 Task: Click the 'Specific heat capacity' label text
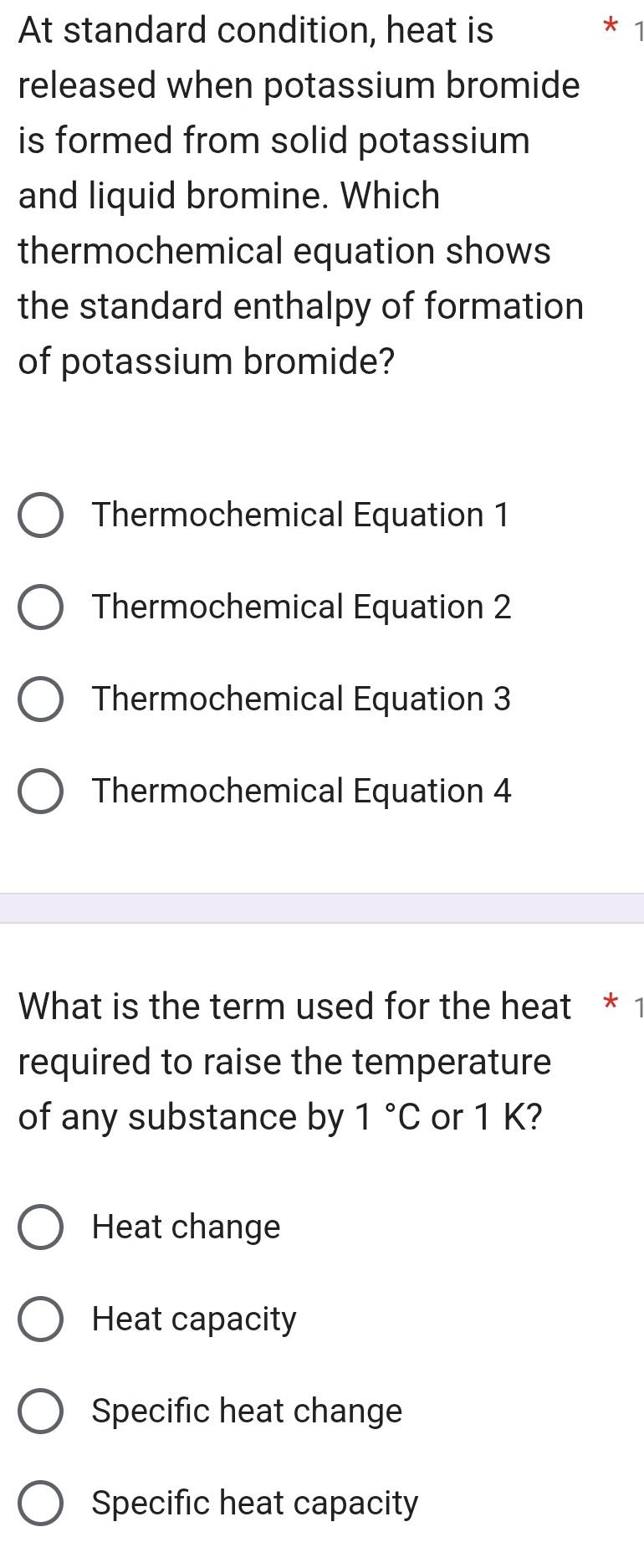254,1504
